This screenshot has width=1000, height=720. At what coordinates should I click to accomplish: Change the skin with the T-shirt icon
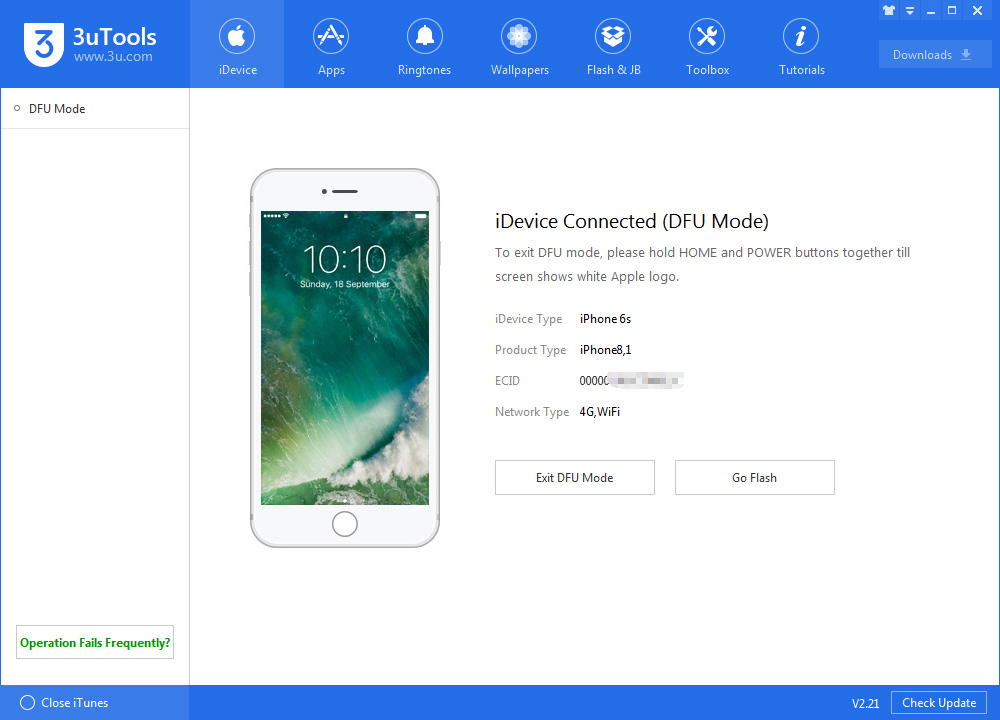pyautogui.click(x=889, y=10)
